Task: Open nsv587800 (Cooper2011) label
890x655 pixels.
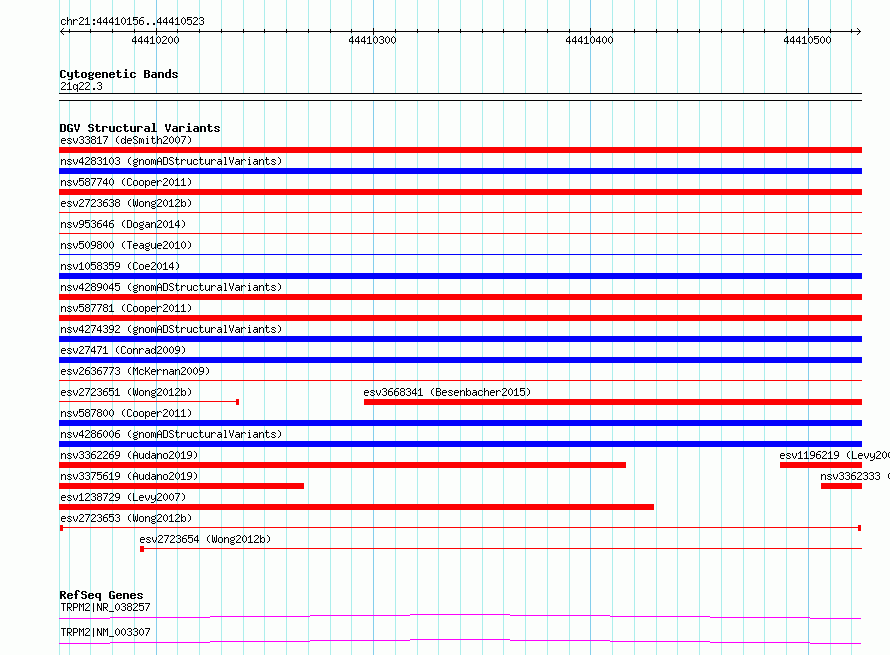Action: point(126,413)
